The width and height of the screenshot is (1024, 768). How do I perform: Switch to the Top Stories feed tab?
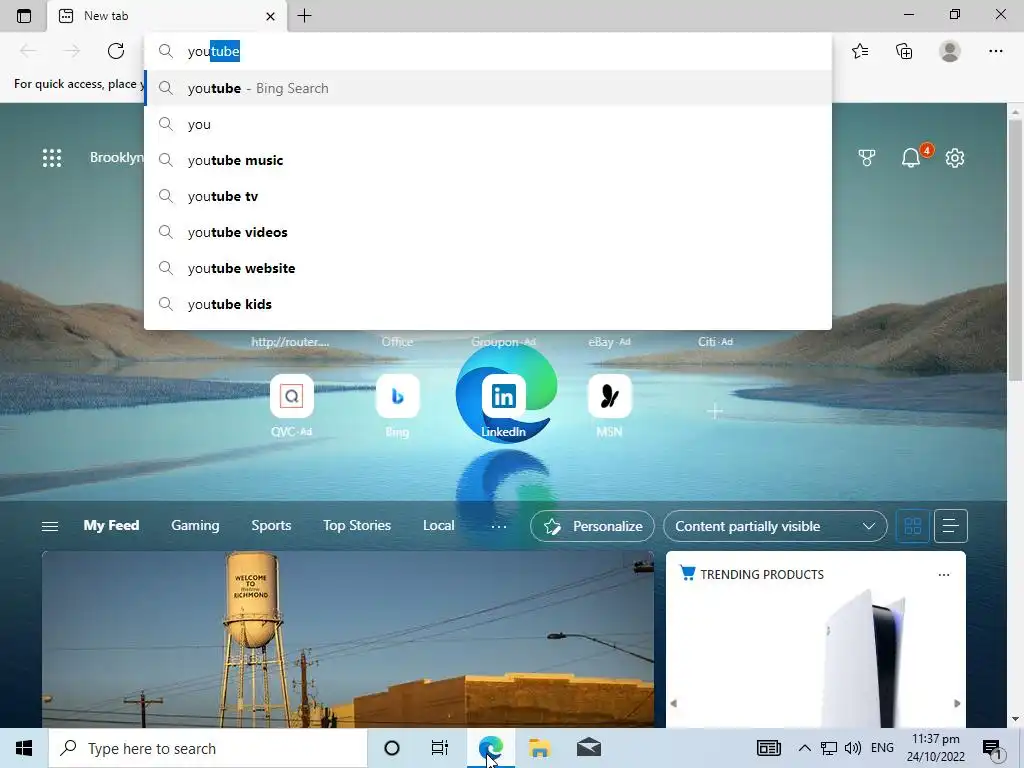click(x=357, y=525)
